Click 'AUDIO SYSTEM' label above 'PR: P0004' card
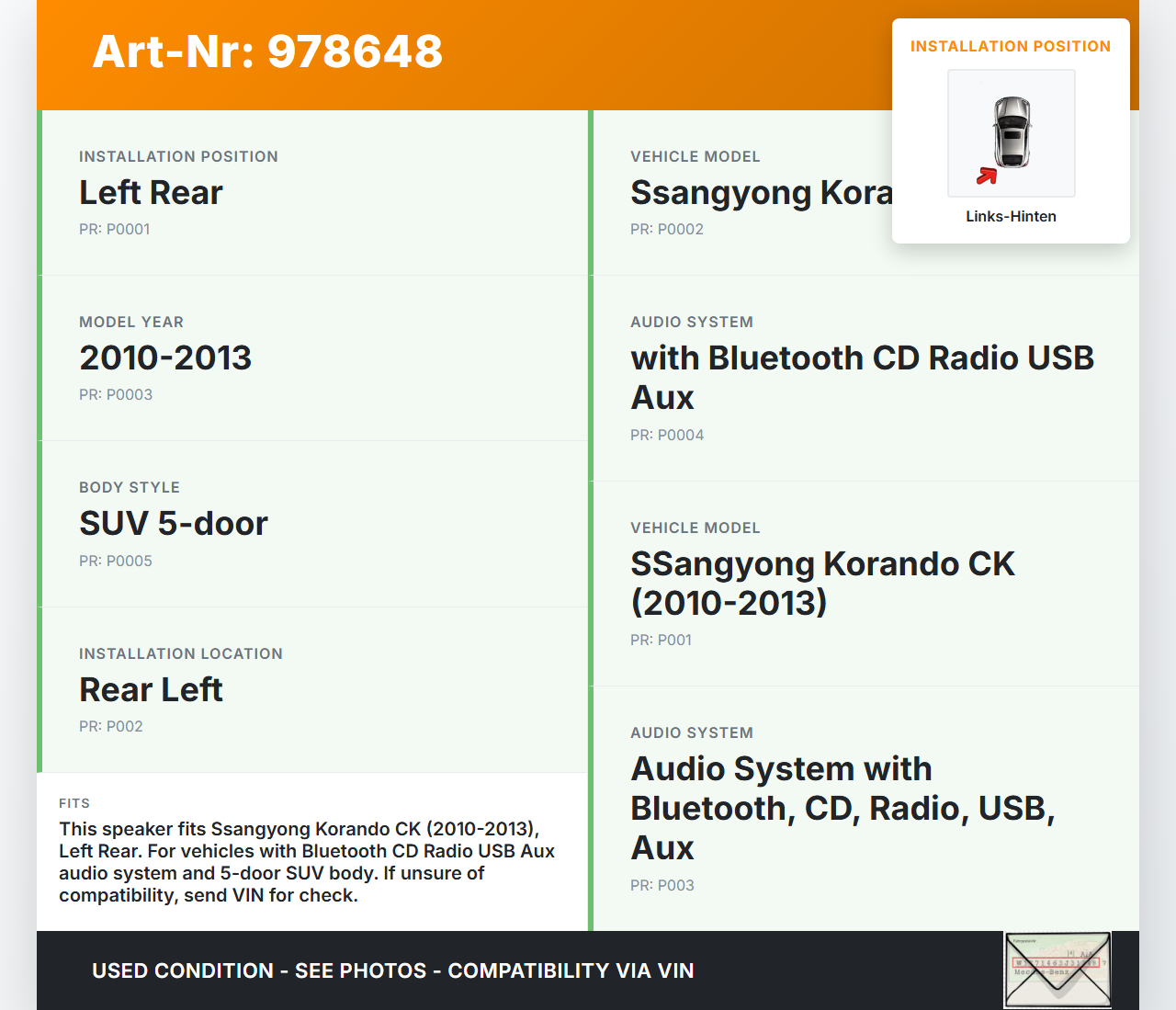This screenshot has width=1176, height=1010. (692, 322)
